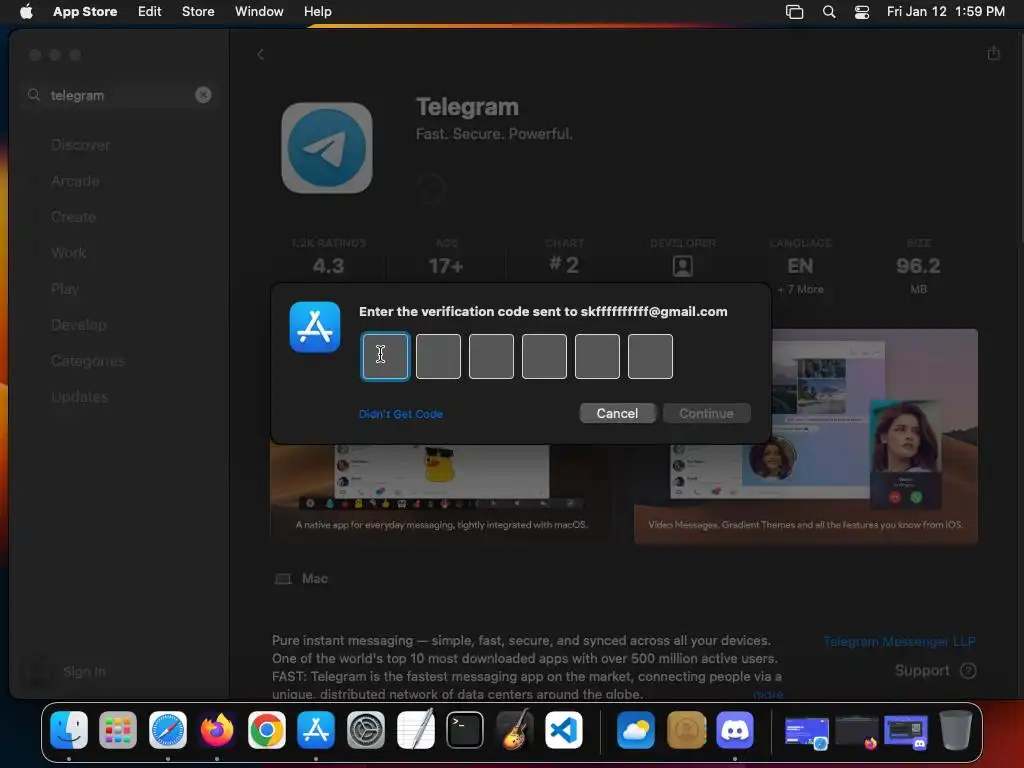
Task: Select Categories in the sidebar
Action: tap(88, 360)
